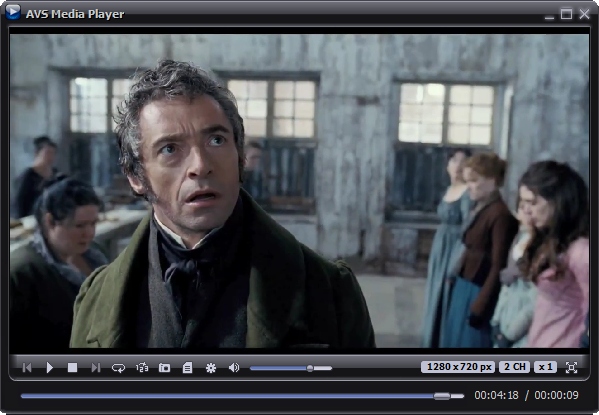Image resolution: width=599 pixels, height=415 pixels.
Task: Click the playback seek bar thumb
Action: point(442,396)
